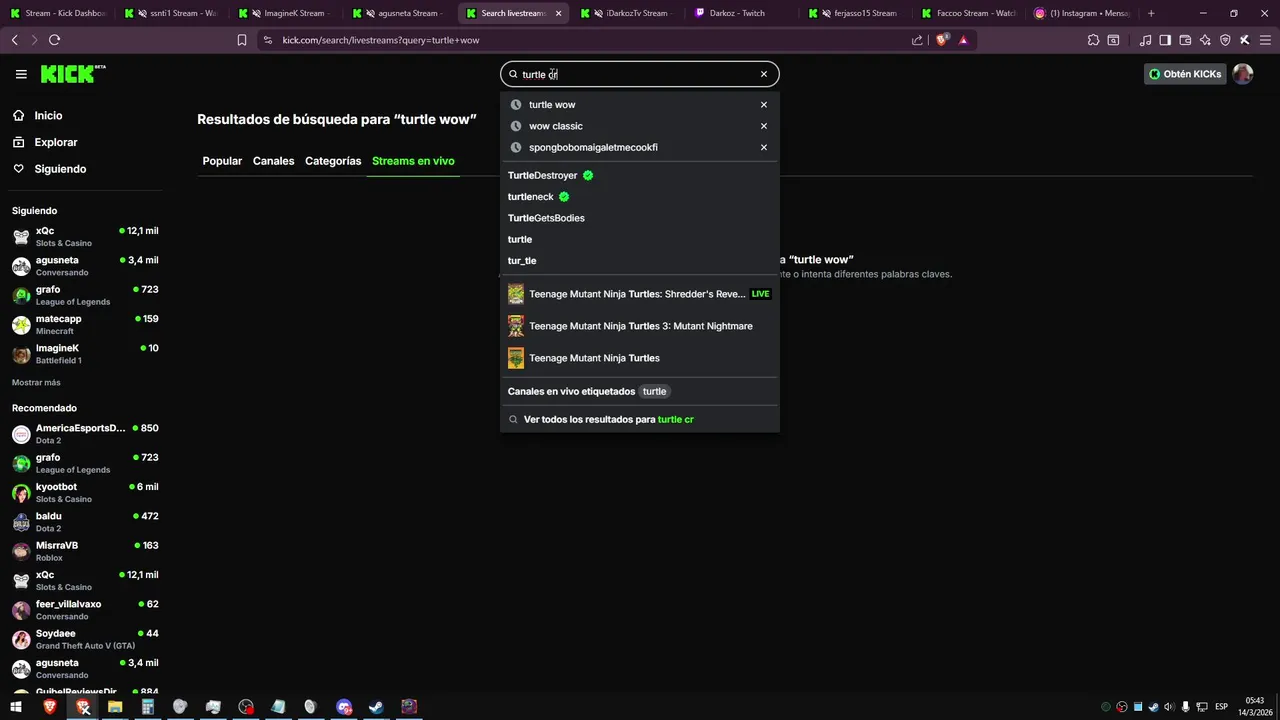This screenshot has width=1280, height=720.
Task: Click the site settings icon in address bar
Action: [267, 40]
